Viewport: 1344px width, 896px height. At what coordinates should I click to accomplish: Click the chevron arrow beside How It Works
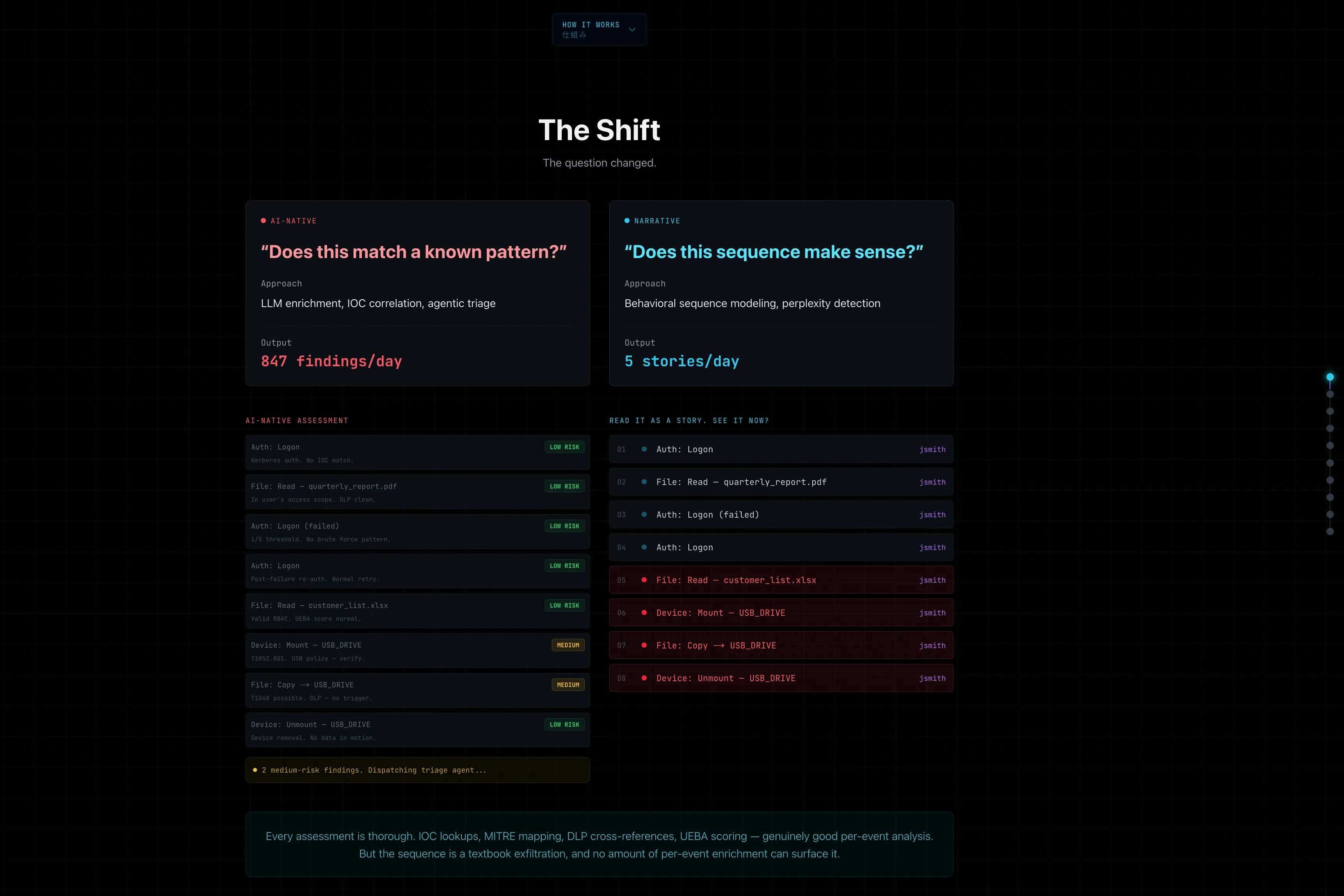[632, 30]
